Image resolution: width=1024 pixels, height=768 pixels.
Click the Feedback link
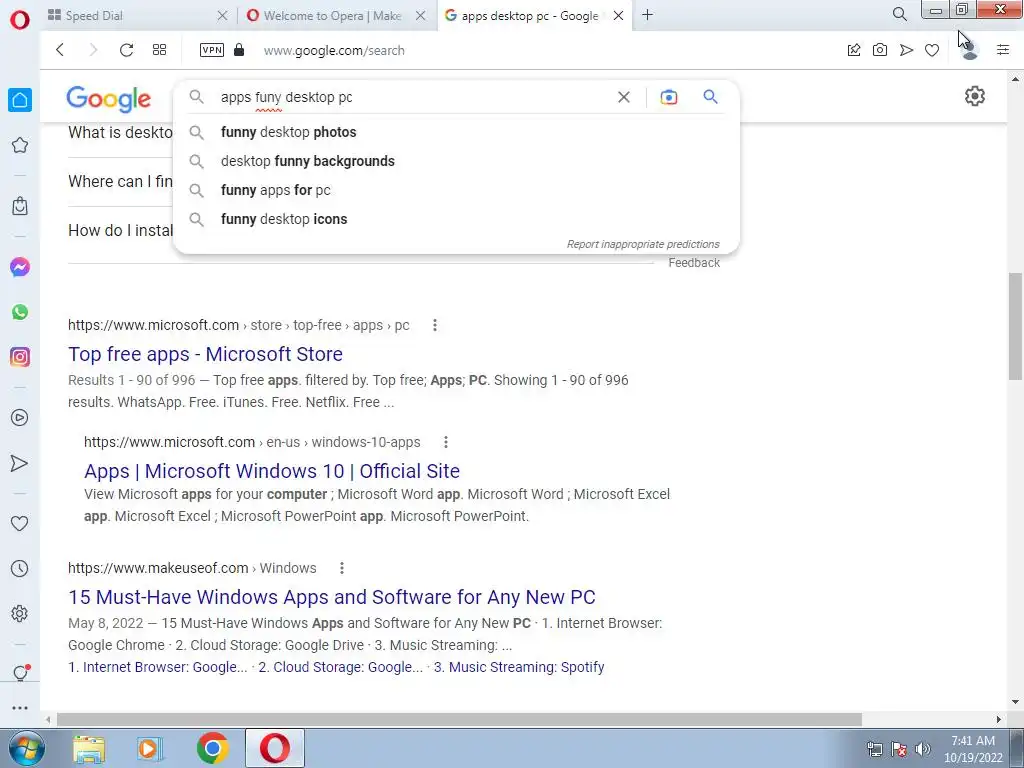[x=694, y=263]
